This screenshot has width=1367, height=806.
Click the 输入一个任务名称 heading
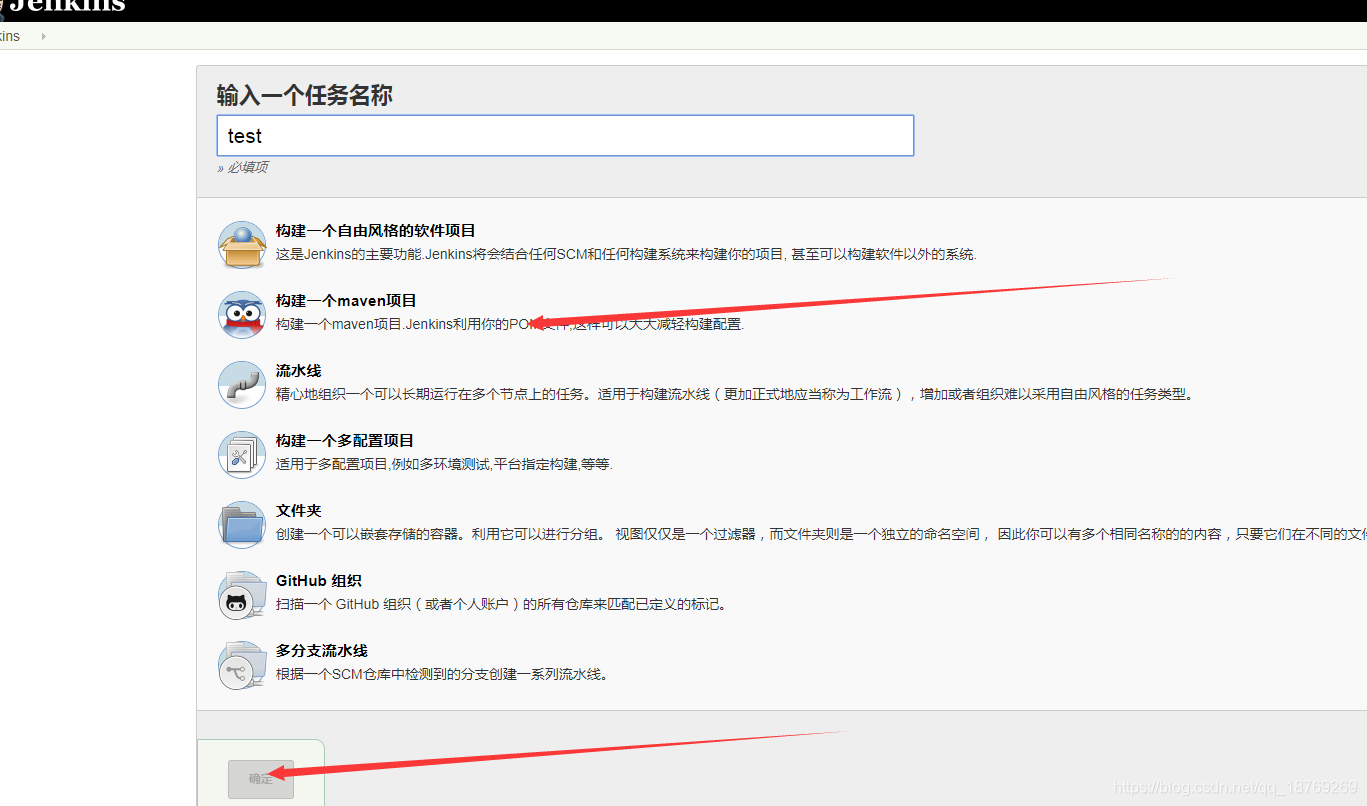[x=305, y=96]
